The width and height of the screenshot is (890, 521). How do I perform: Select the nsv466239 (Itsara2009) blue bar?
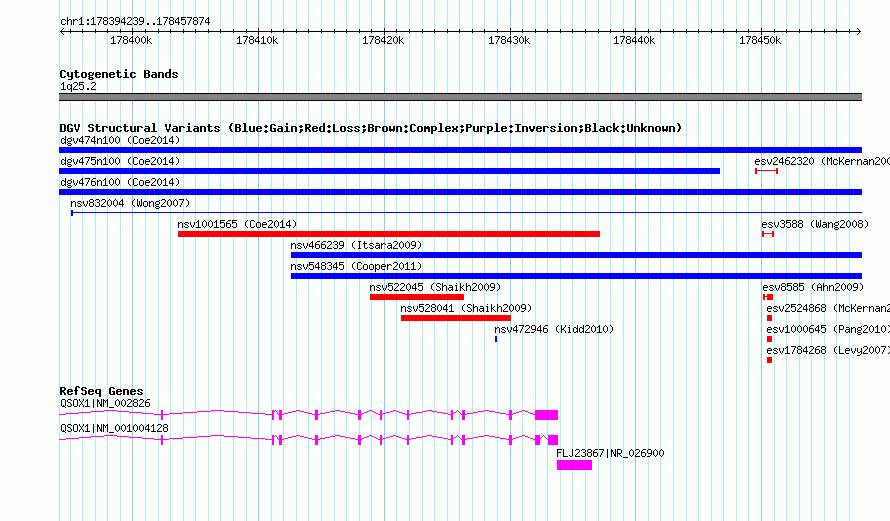click(x=576, y=255)
